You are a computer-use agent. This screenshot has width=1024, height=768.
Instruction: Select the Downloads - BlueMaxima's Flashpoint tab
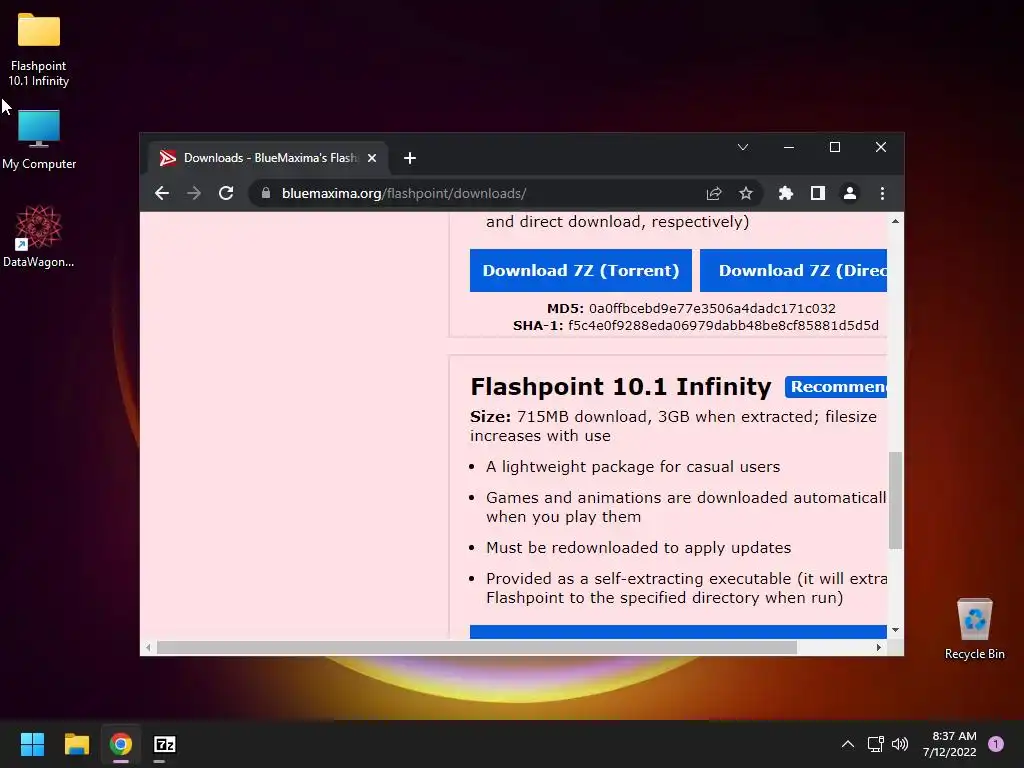(268, 158)
